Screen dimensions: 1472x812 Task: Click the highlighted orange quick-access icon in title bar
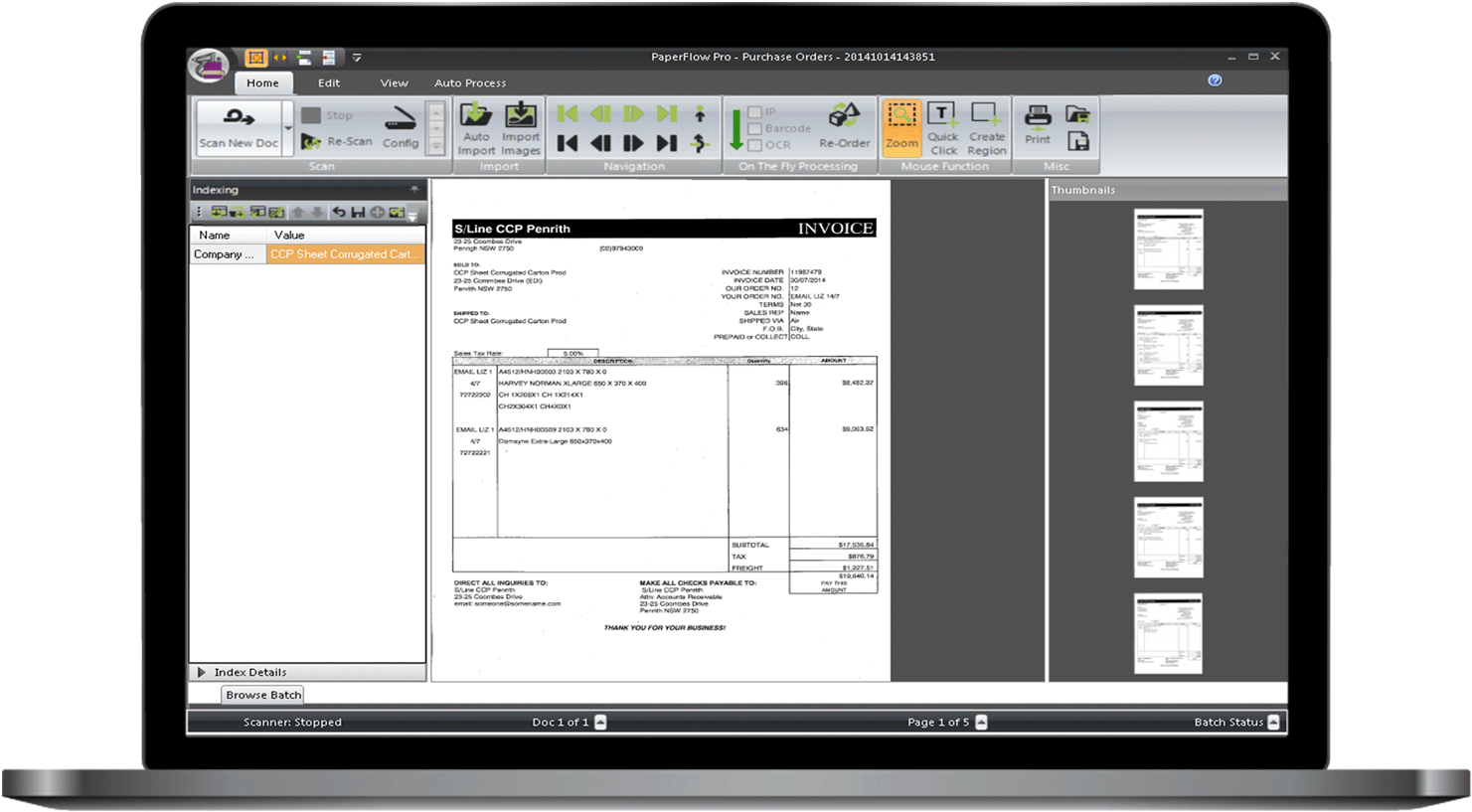[x=255, y=58]
